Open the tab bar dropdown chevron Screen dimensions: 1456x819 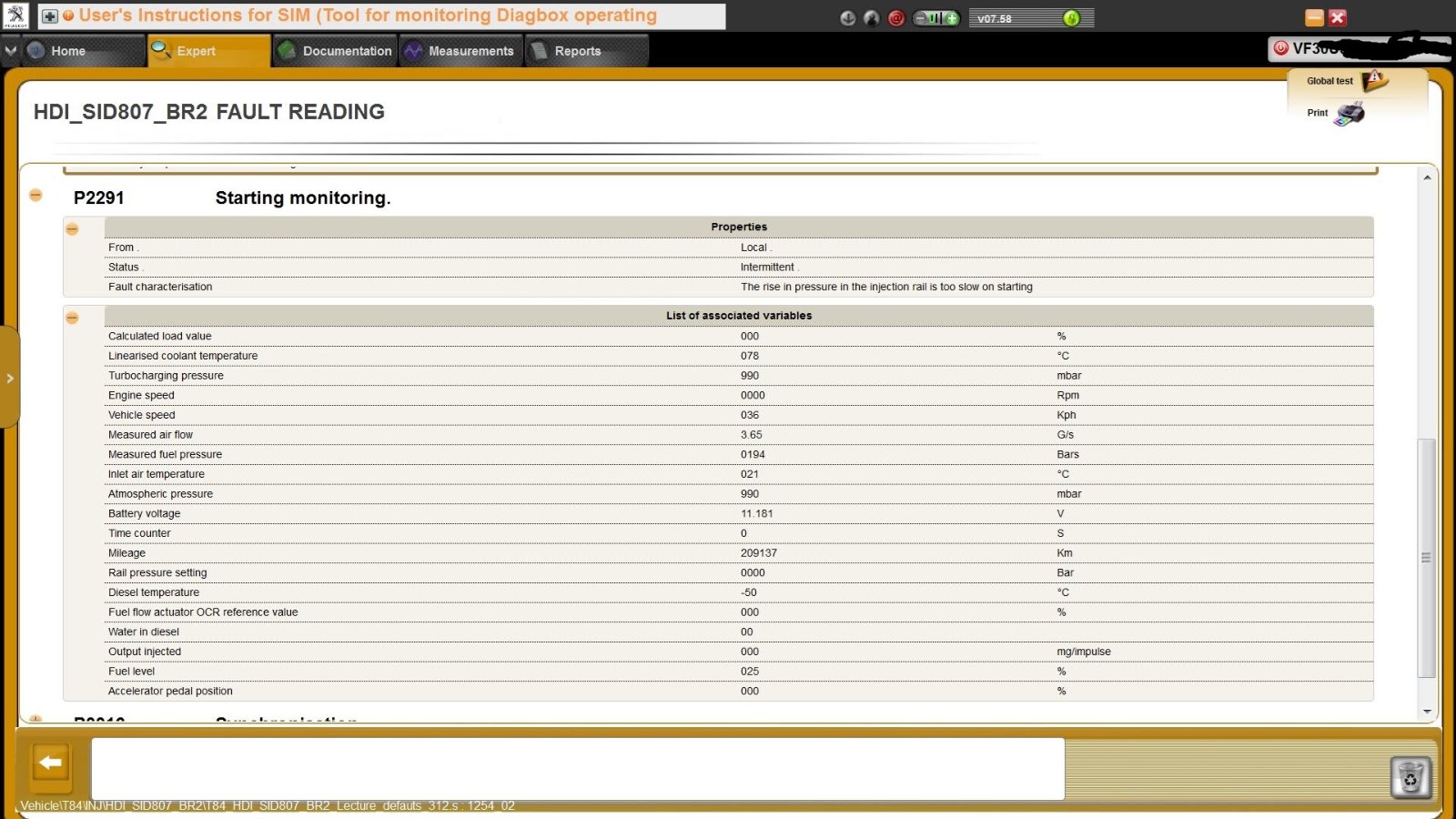click(10, 51)
